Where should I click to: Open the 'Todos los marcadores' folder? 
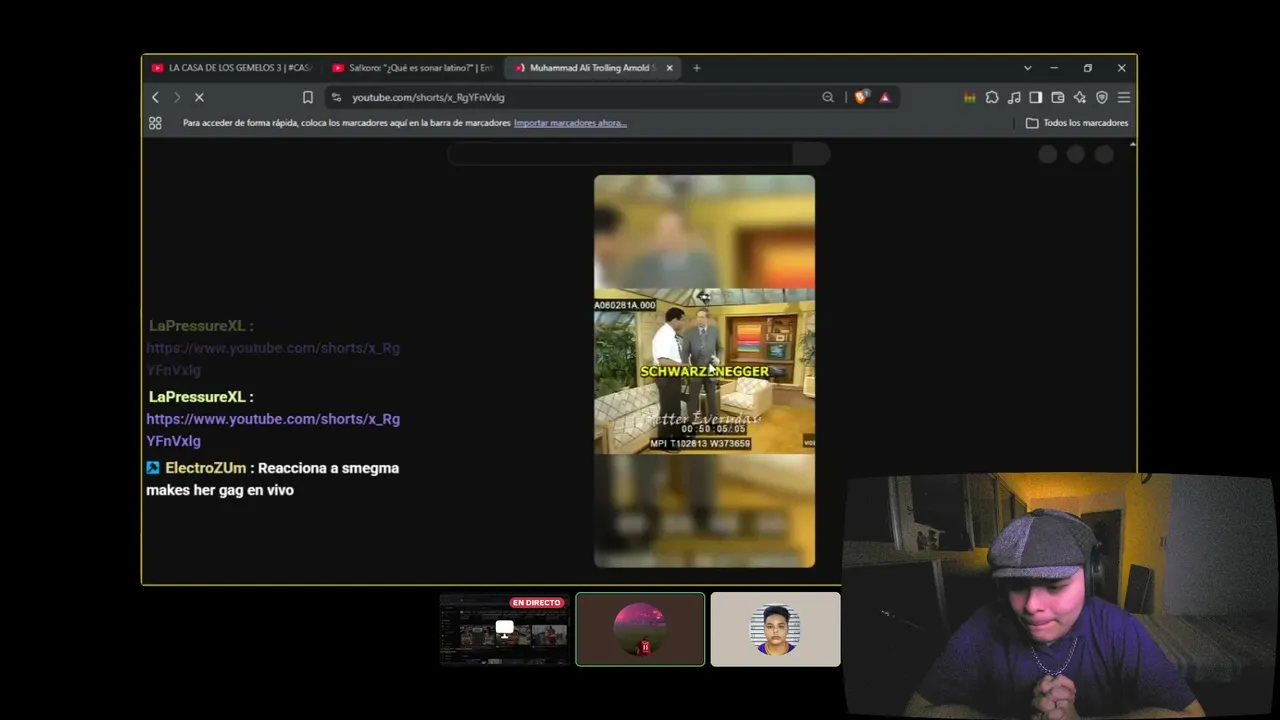point(1077,123)
